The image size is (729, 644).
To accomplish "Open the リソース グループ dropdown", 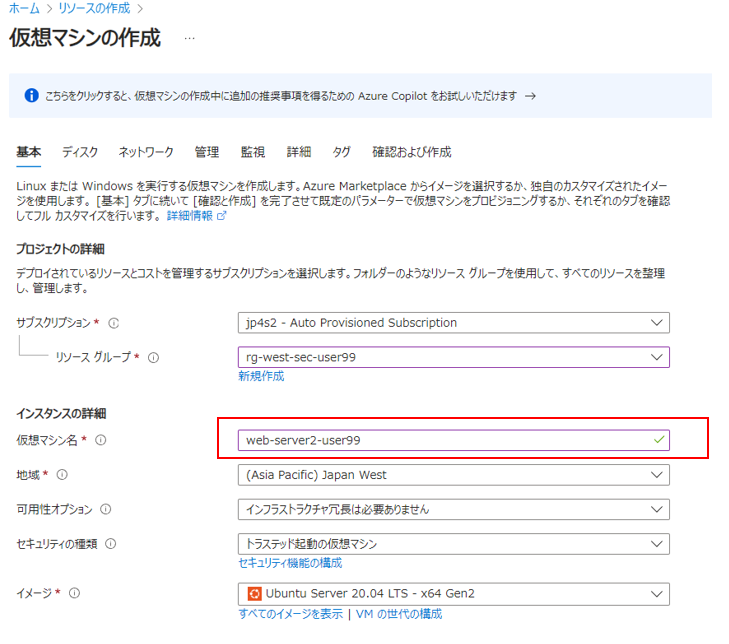I will [x=453, y=357].
